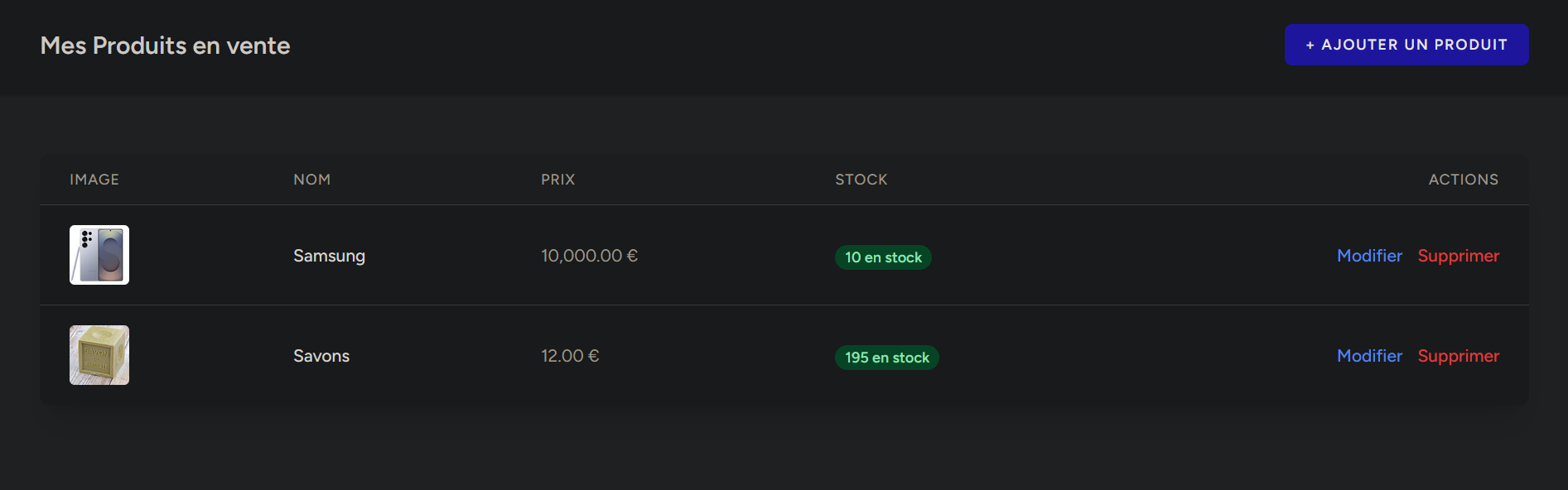Open the Savons soap product thumbnail
Image resolution: width=1568 pixels, height=490 pixels.
pyautogui.click(x=99, y=355)
